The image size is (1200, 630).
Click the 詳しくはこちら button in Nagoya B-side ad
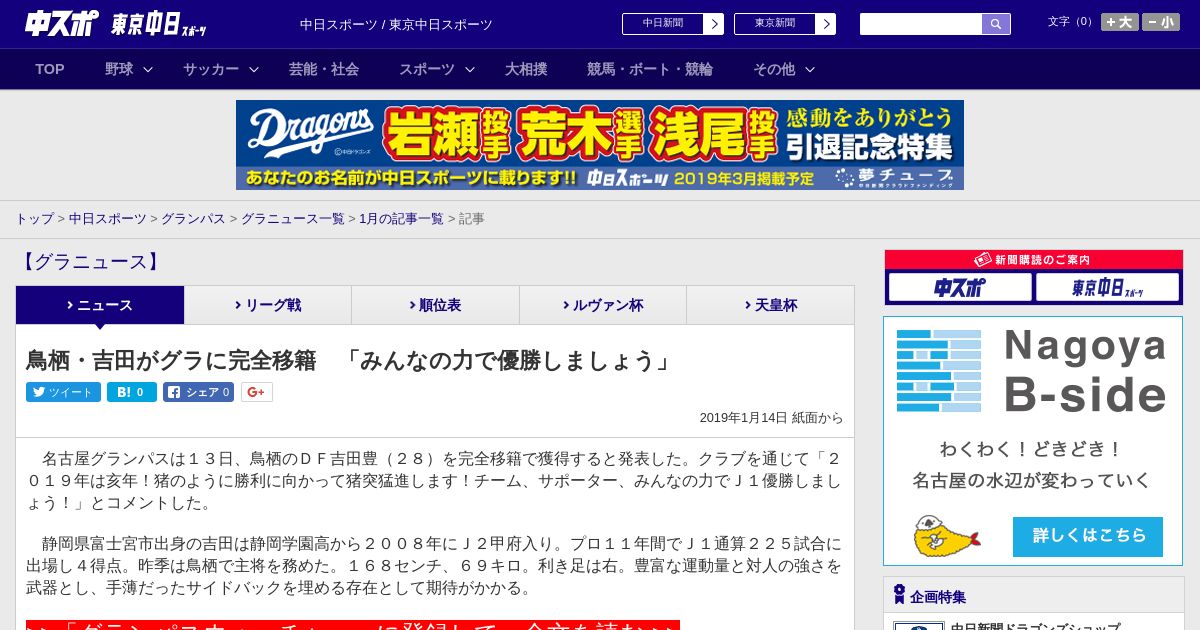pos(1088,536)
